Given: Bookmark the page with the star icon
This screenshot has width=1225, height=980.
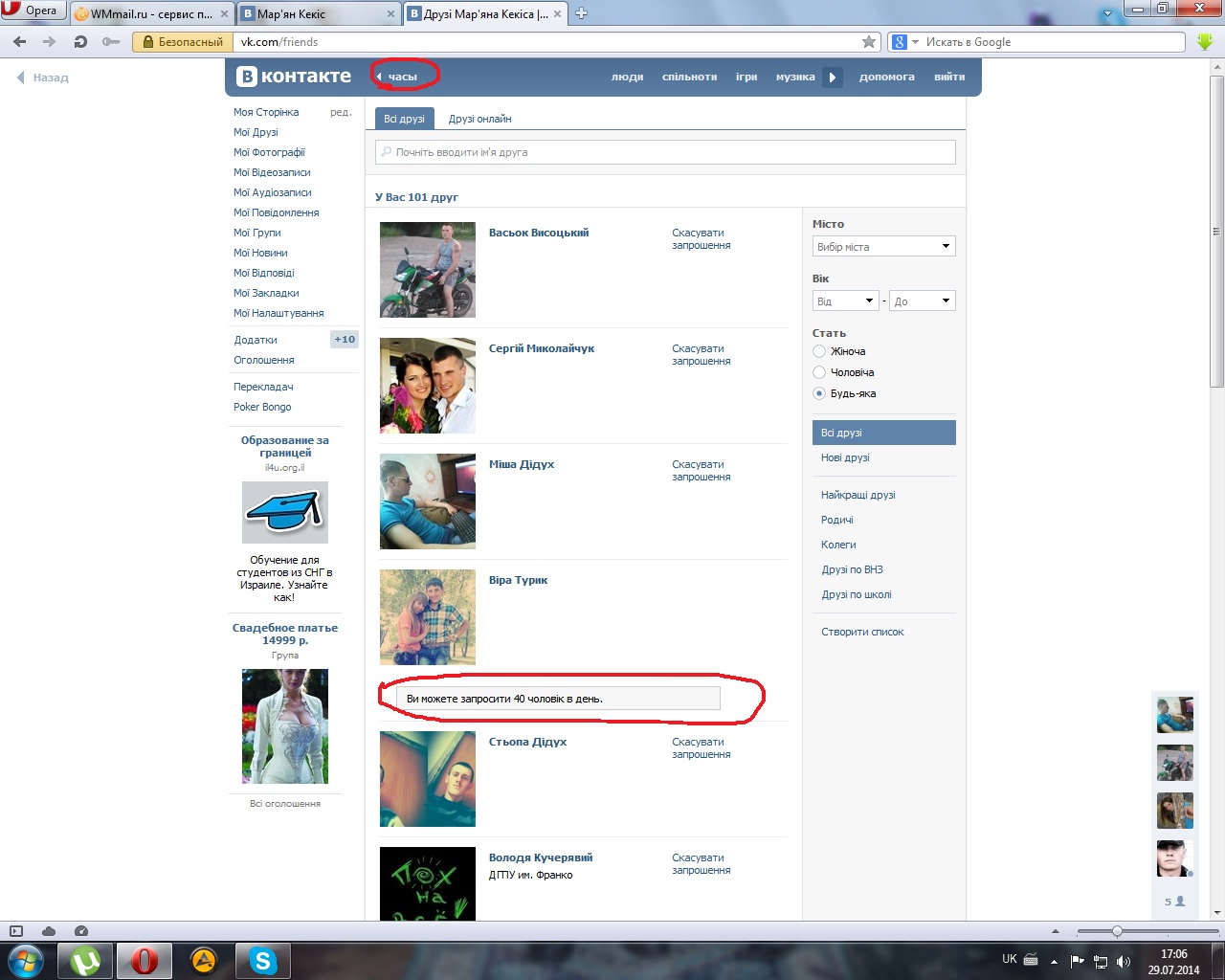Looking at the screenshot, I should (869, 41).
